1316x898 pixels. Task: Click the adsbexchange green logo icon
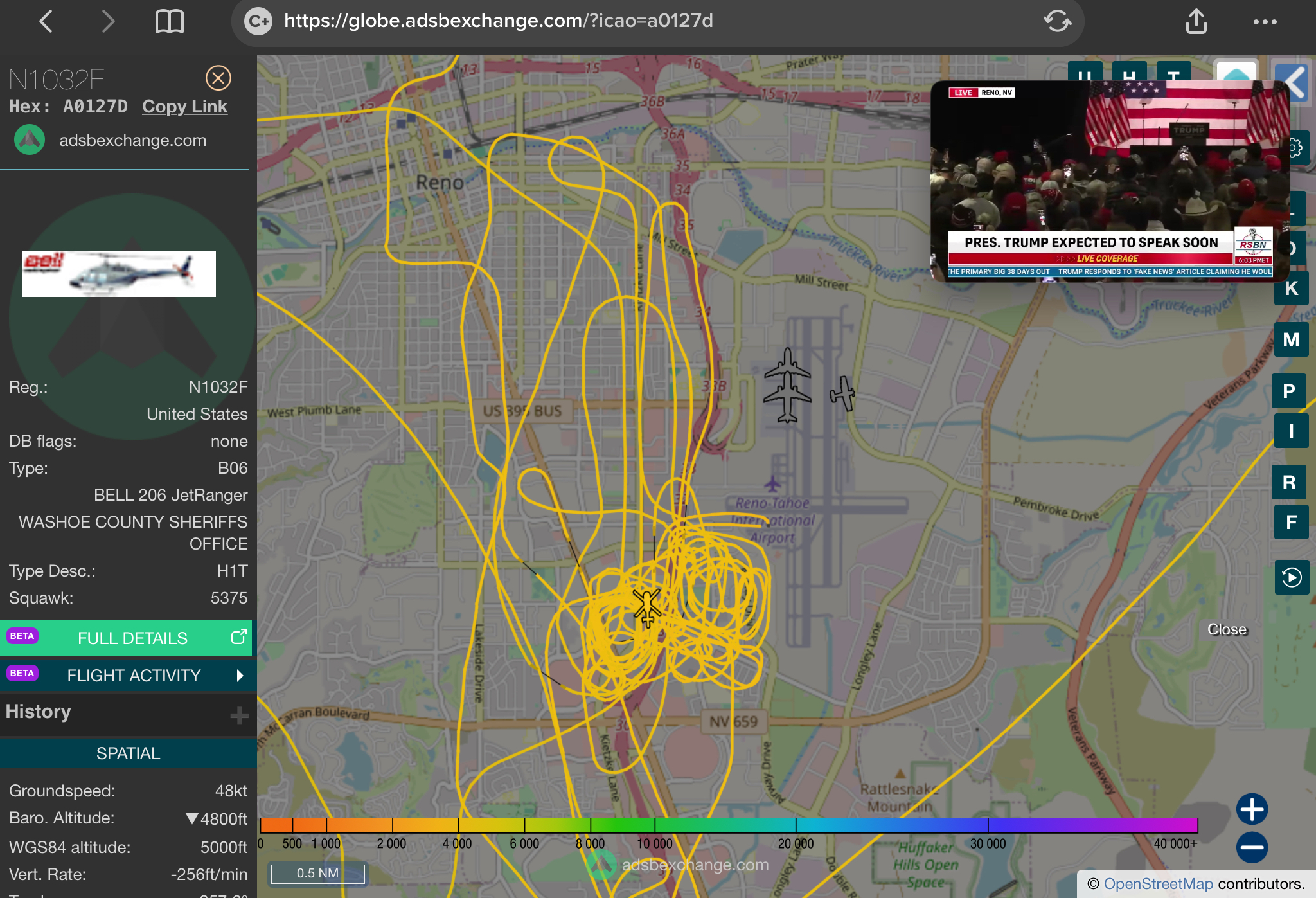[30, 140]
